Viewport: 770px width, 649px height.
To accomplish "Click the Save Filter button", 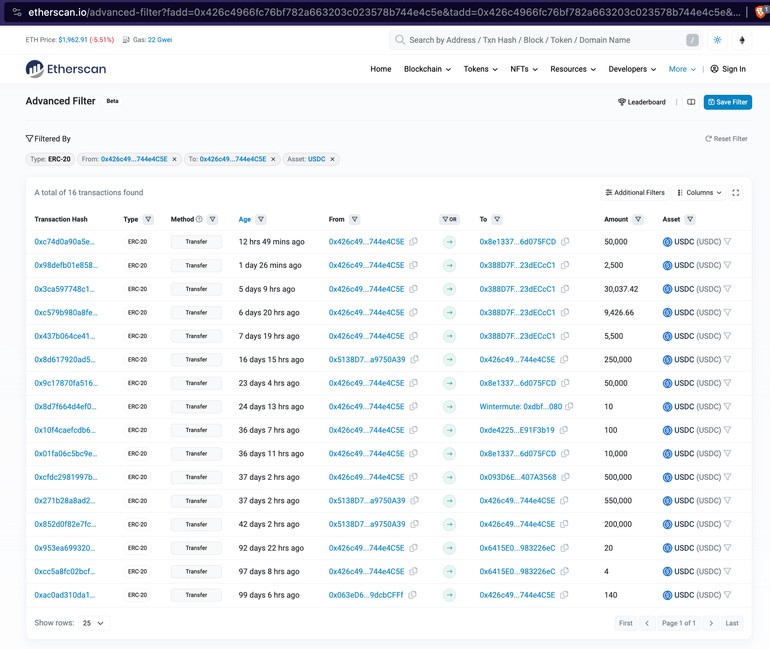I will point(728,102).
